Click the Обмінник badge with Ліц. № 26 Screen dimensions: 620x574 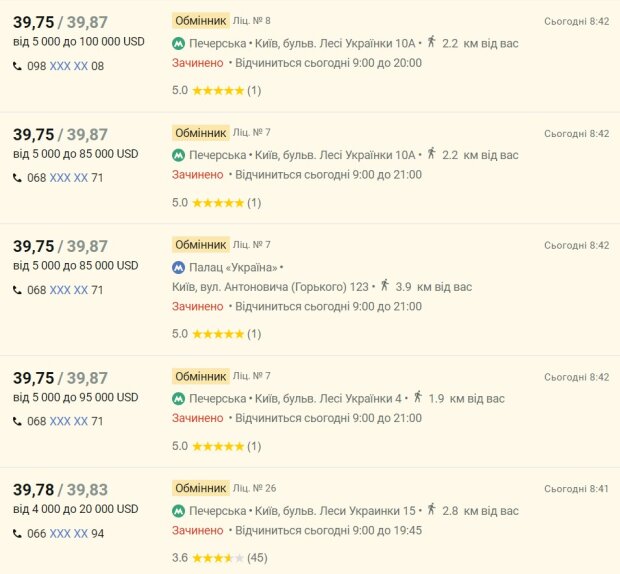tap(200, 488)
